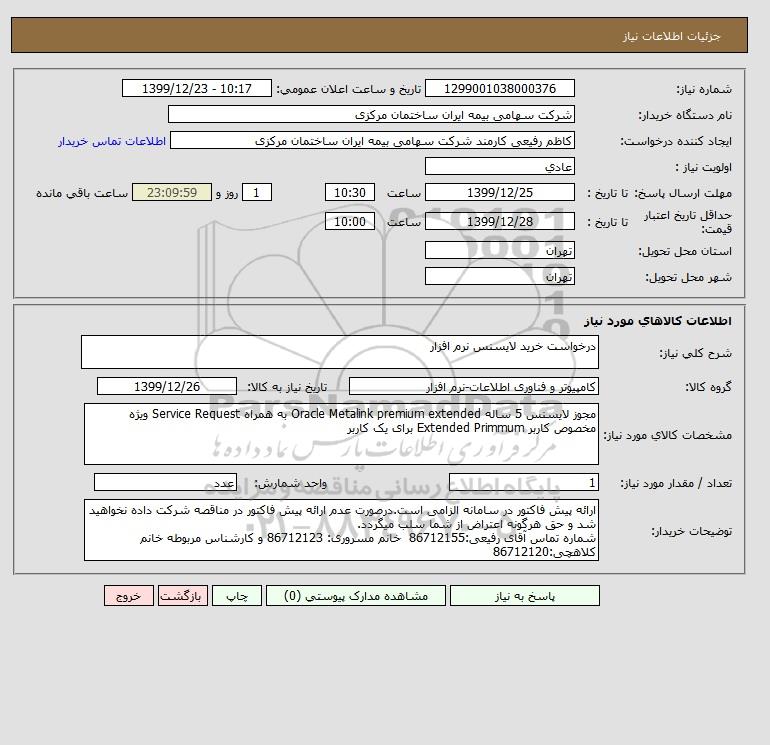
Task: Click the مشخصات کالای مورد نیاز label
Action: (667, 435)
